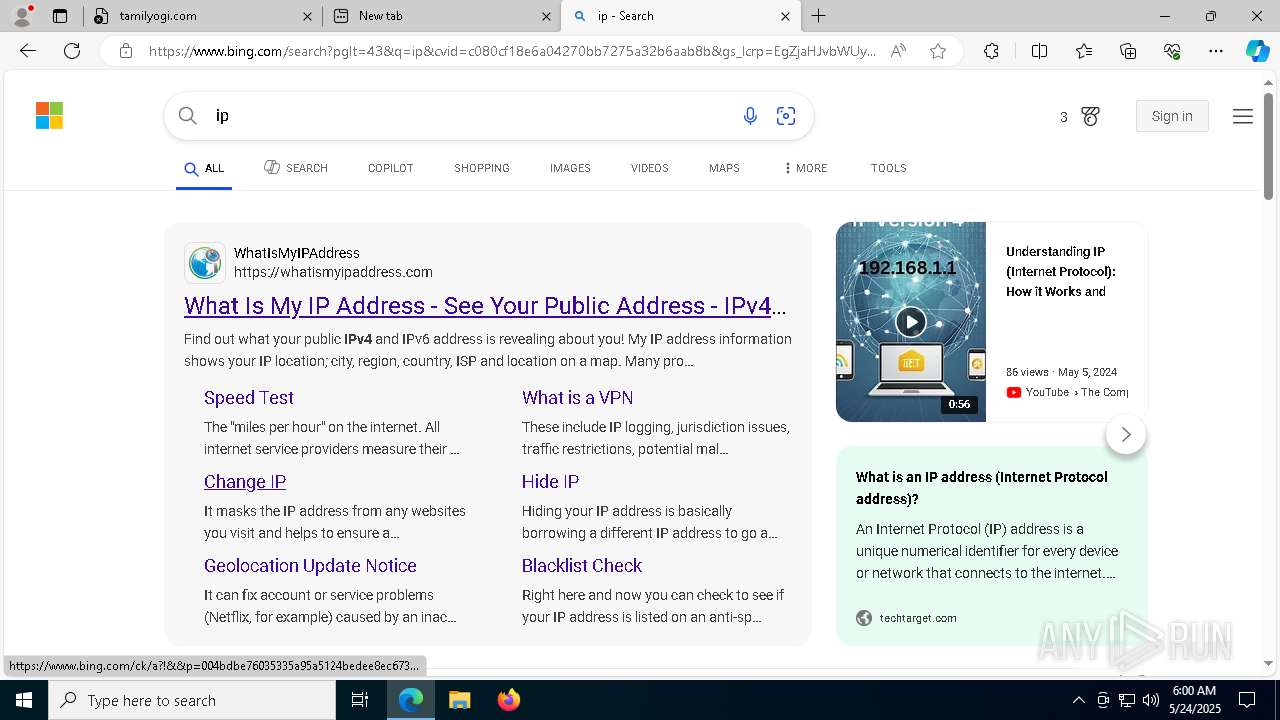Select the SHOPPING tab
Viewport: 1280px width, 720px height.
[x=482, y=168]
